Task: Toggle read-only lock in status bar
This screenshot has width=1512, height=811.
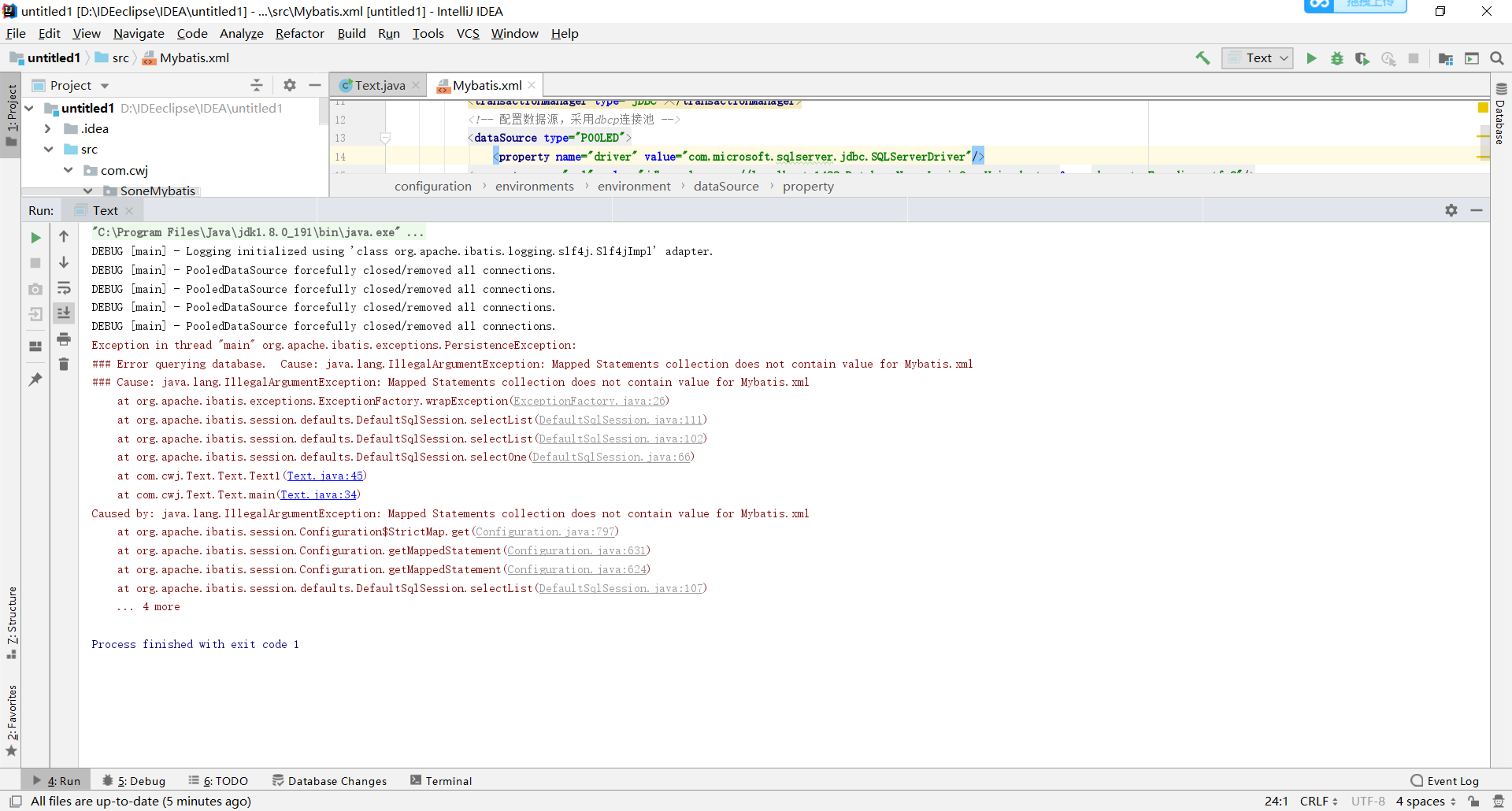Action: [1473, 802]
